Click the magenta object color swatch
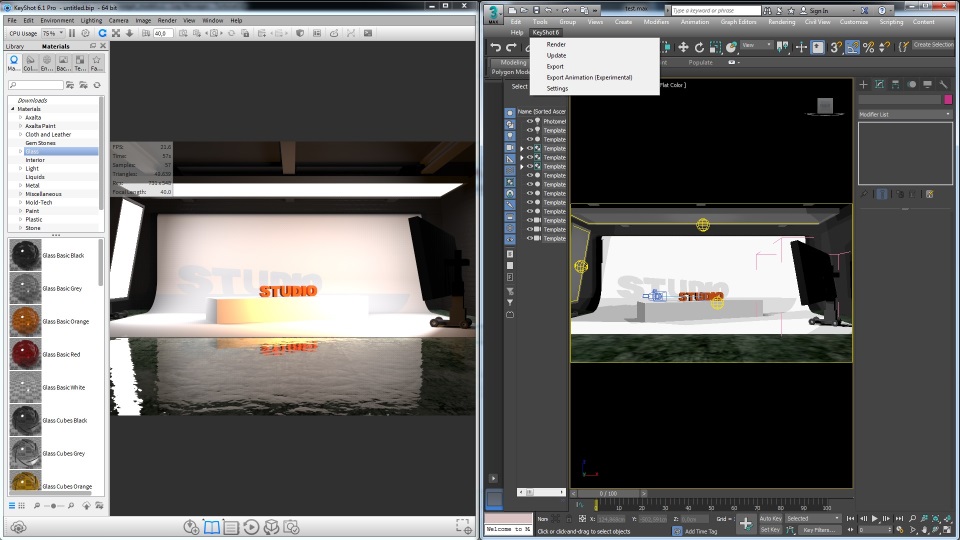 click(948, 99)
